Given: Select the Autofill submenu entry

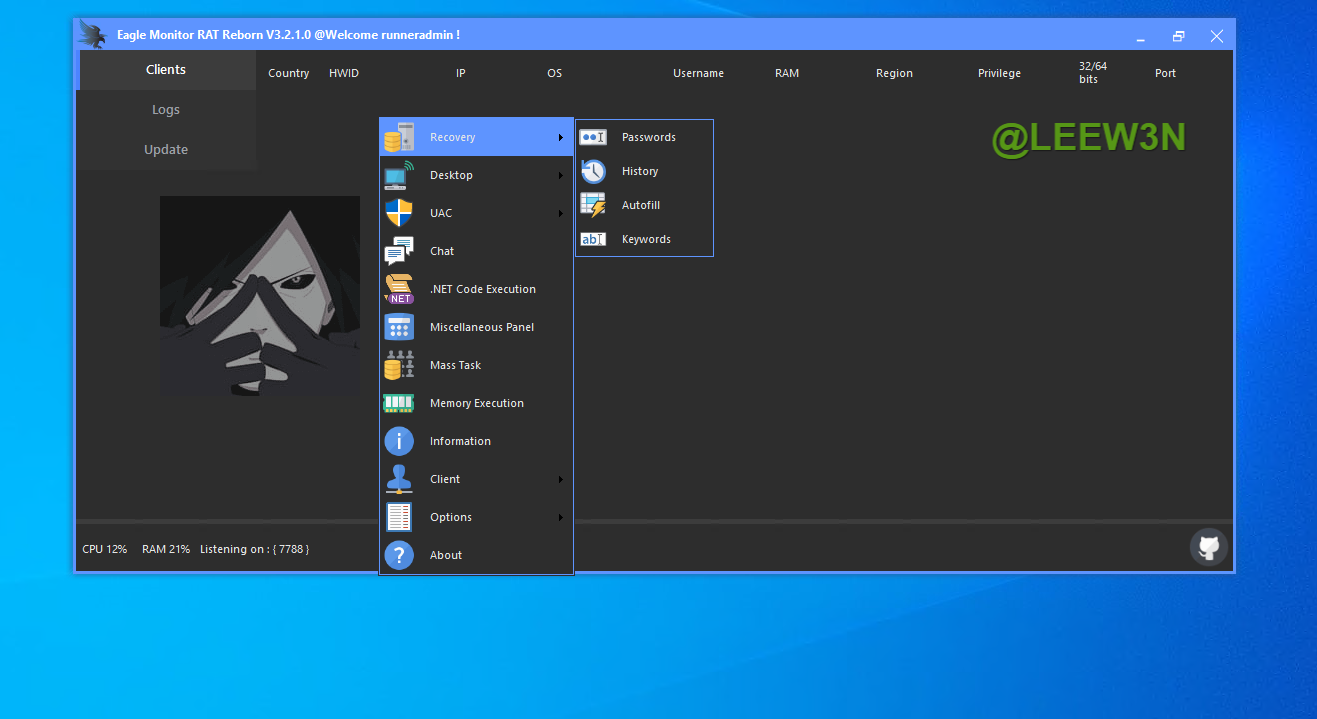Looking at the screenshot, I should 640,205.
